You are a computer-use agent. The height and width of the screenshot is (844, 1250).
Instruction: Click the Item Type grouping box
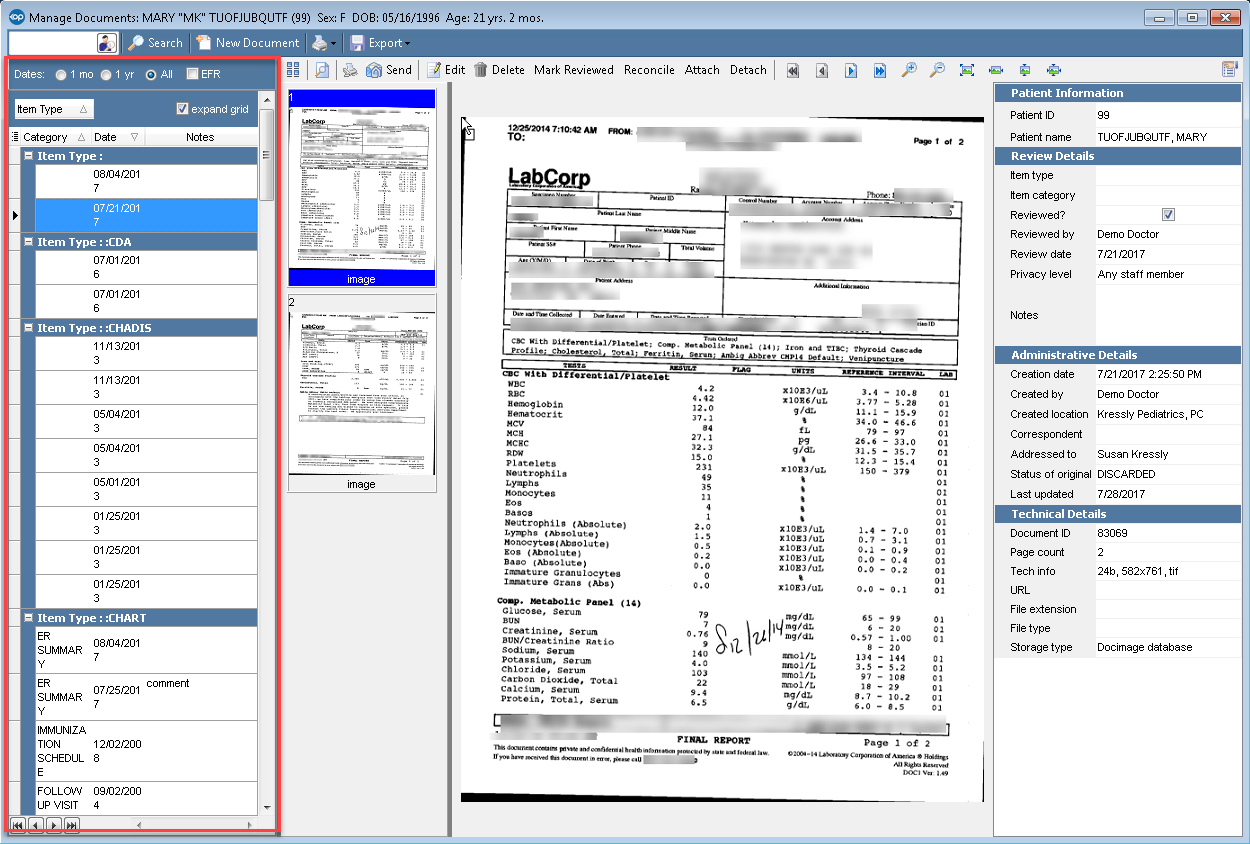[x=54, y=109]
